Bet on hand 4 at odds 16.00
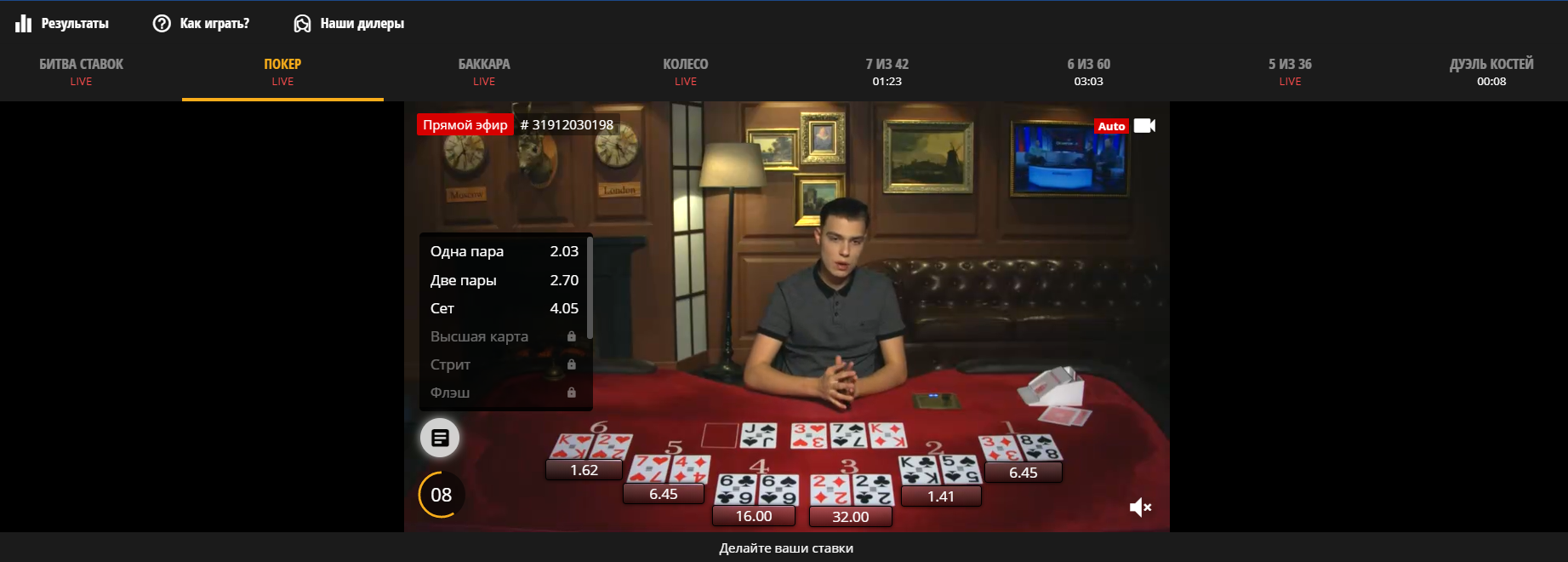 click(754, 516)
